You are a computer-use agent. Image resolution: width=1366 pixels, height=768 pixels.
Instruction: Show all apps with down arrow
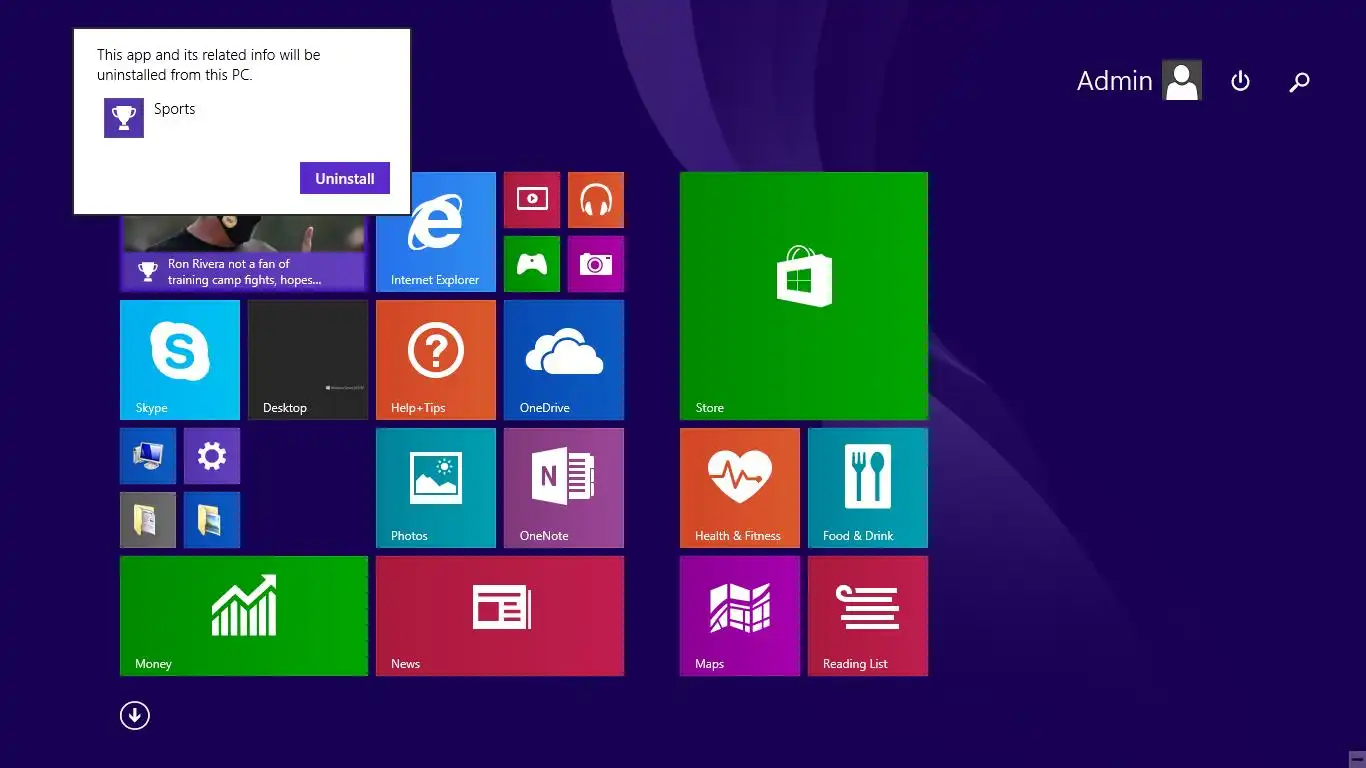(135, 715)
